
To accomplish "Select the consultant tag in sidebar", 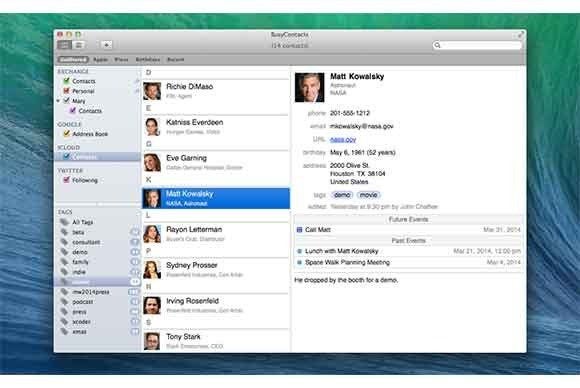I will coord(86,242).
